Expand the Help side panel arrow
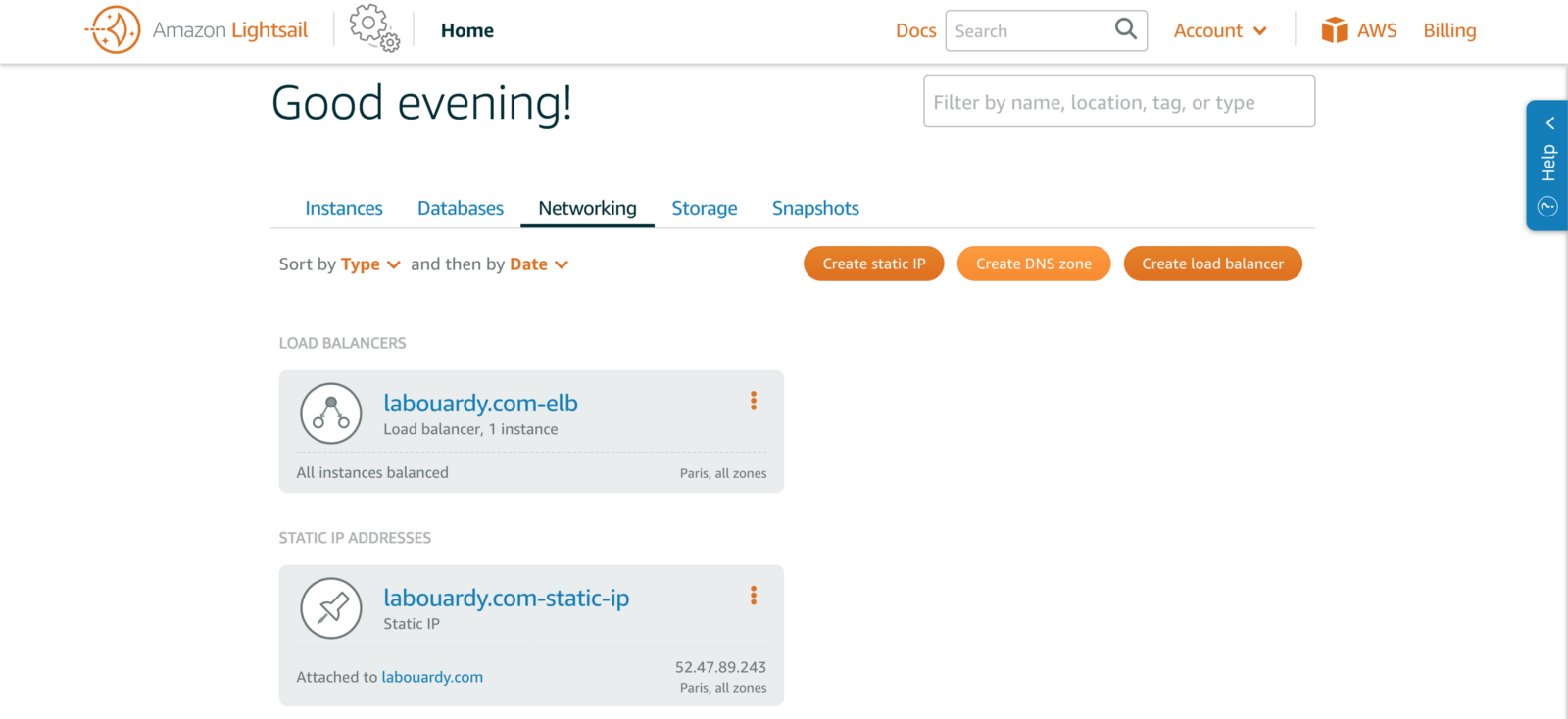This screenshot has height=719, width=1568. (x=1550, y=123)
